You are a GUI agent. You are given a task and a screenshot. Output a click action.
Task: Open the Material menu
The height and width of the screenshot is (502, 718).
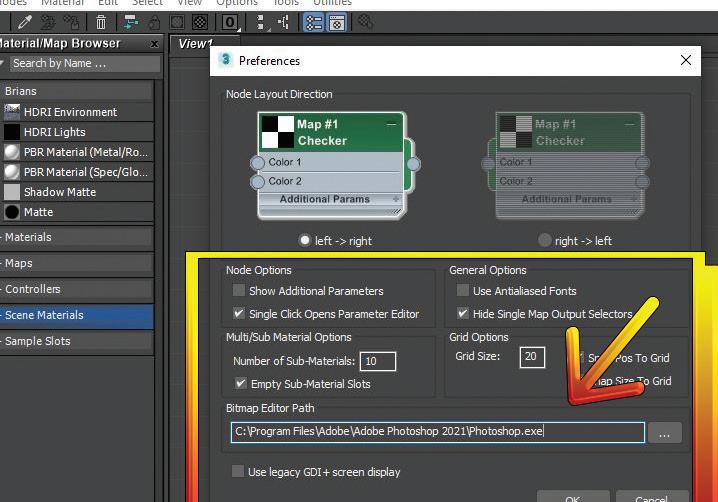tap(63, 3)
